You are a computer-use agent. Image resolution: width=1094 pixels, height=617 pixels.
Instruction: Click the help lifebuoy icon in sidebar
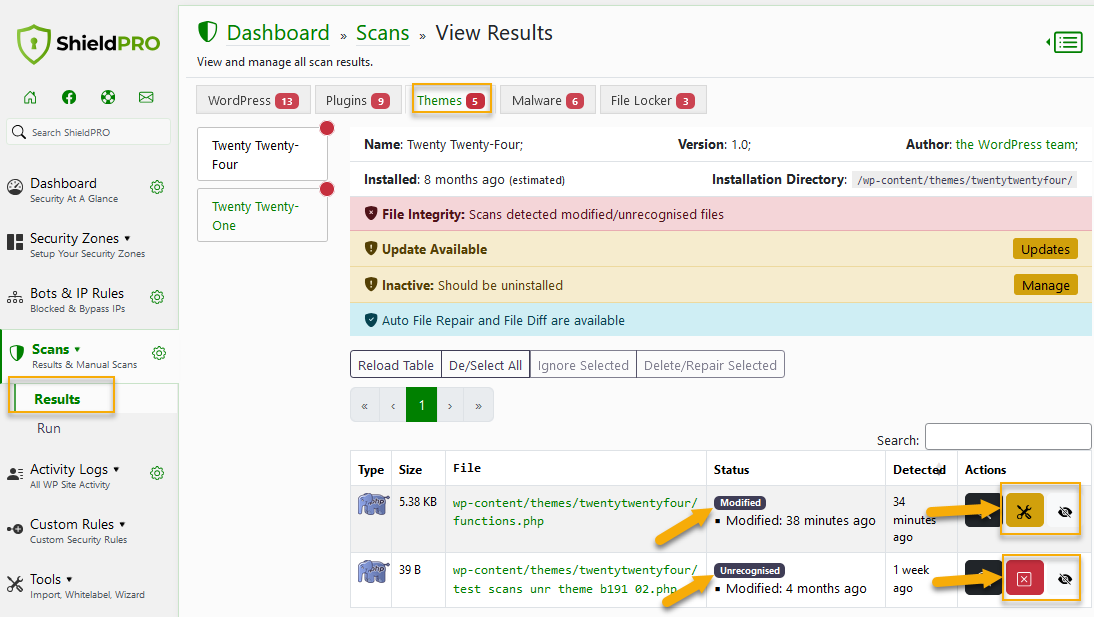coord(107,98)
